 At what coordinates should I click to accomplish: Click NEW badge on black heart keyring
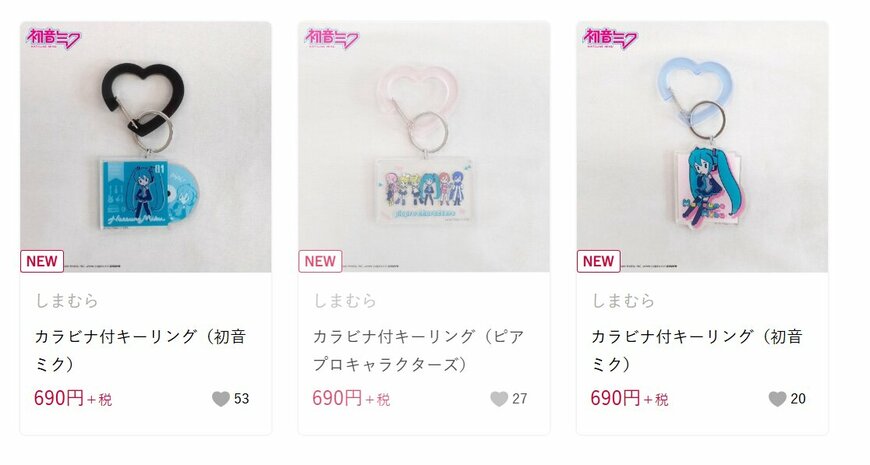click(42, 261)
